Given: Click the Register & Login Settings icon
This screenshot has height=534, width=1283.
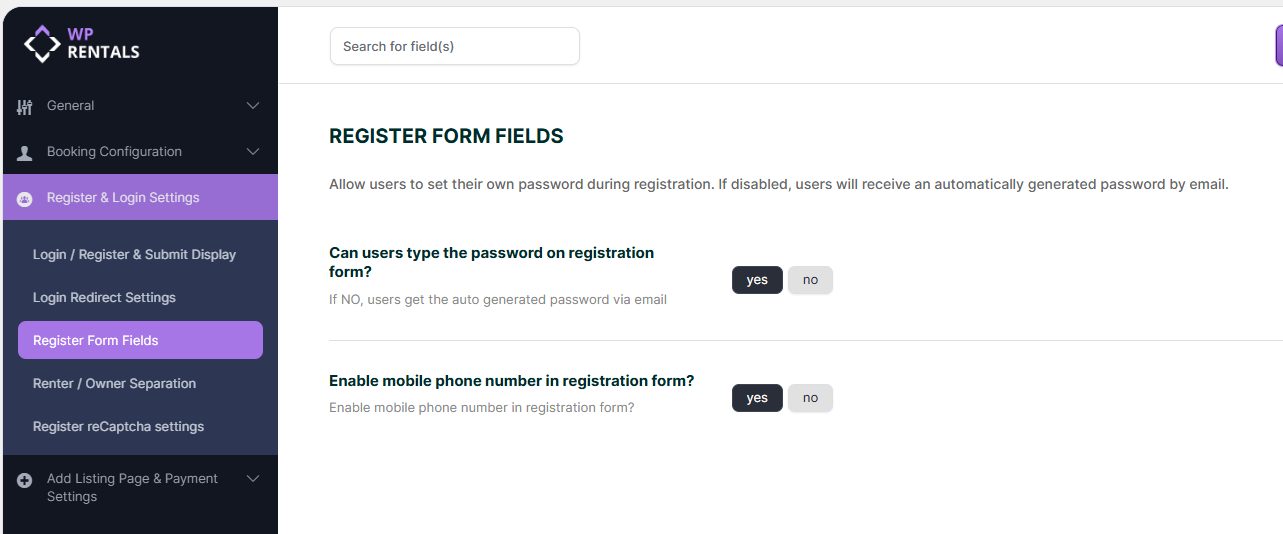Looking at the screenshot, I should pos(25,199).
